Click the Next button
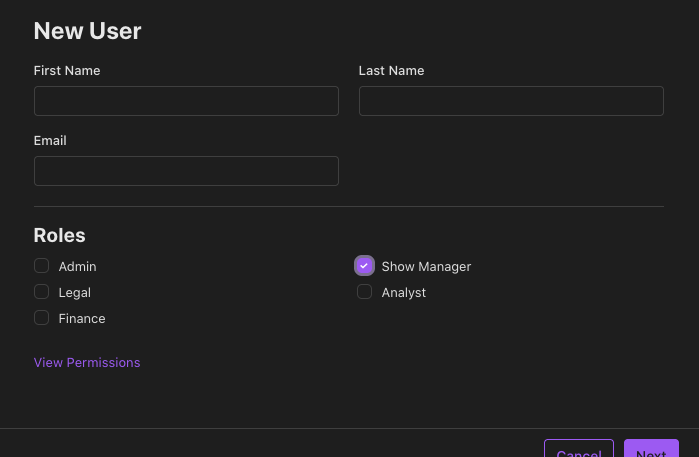 pyautogui.click(x=651, y=449)
